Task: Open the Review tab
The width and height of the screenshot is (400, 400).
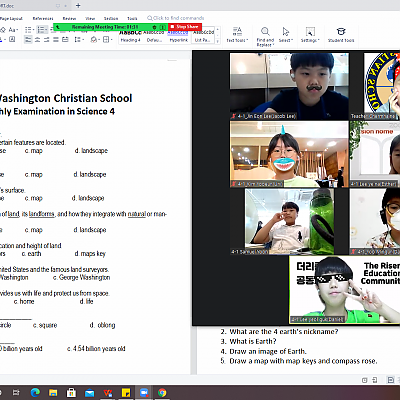Action: pyautogui.click(x=69, y=18)
